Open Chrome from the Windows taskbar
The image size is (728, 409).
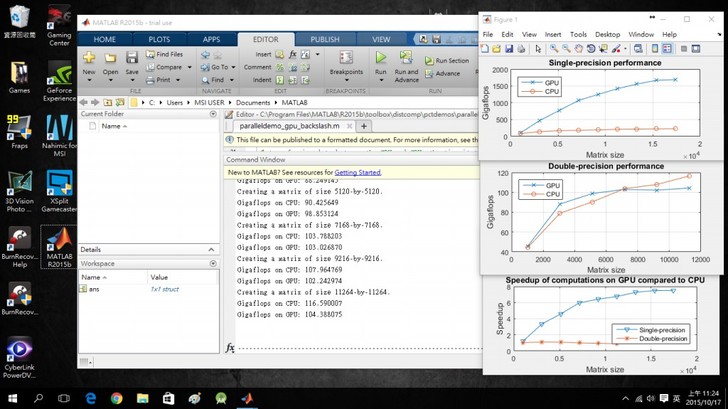click(117, 398)
